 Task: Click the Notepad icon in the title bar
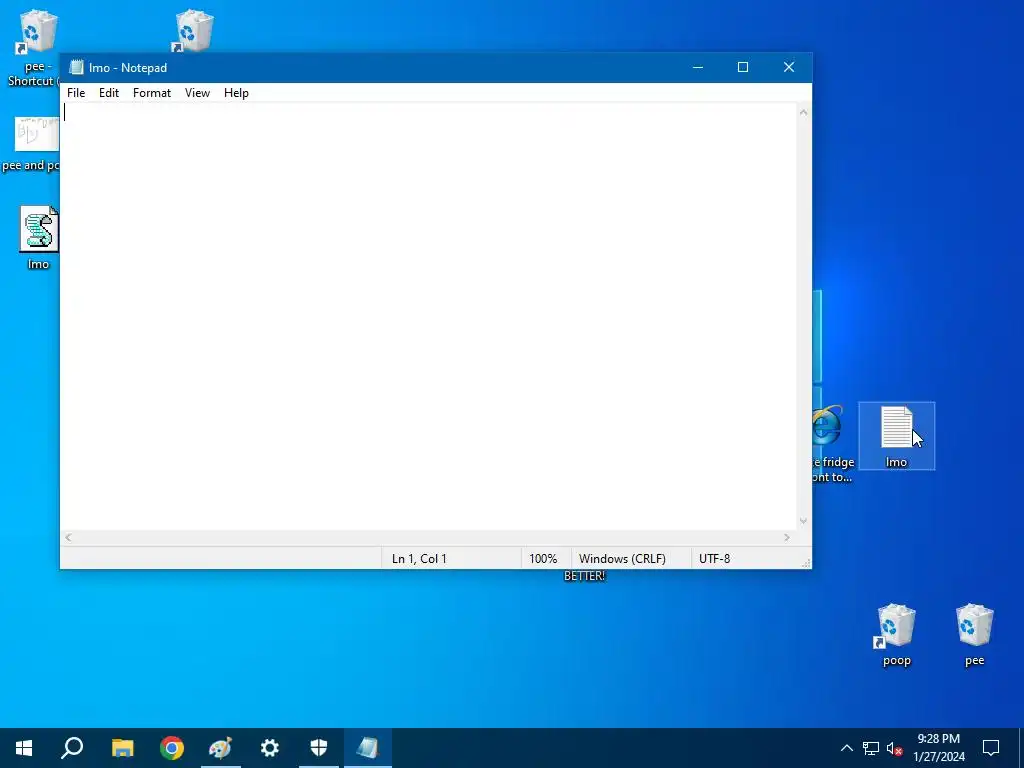(x=76, y=67)
